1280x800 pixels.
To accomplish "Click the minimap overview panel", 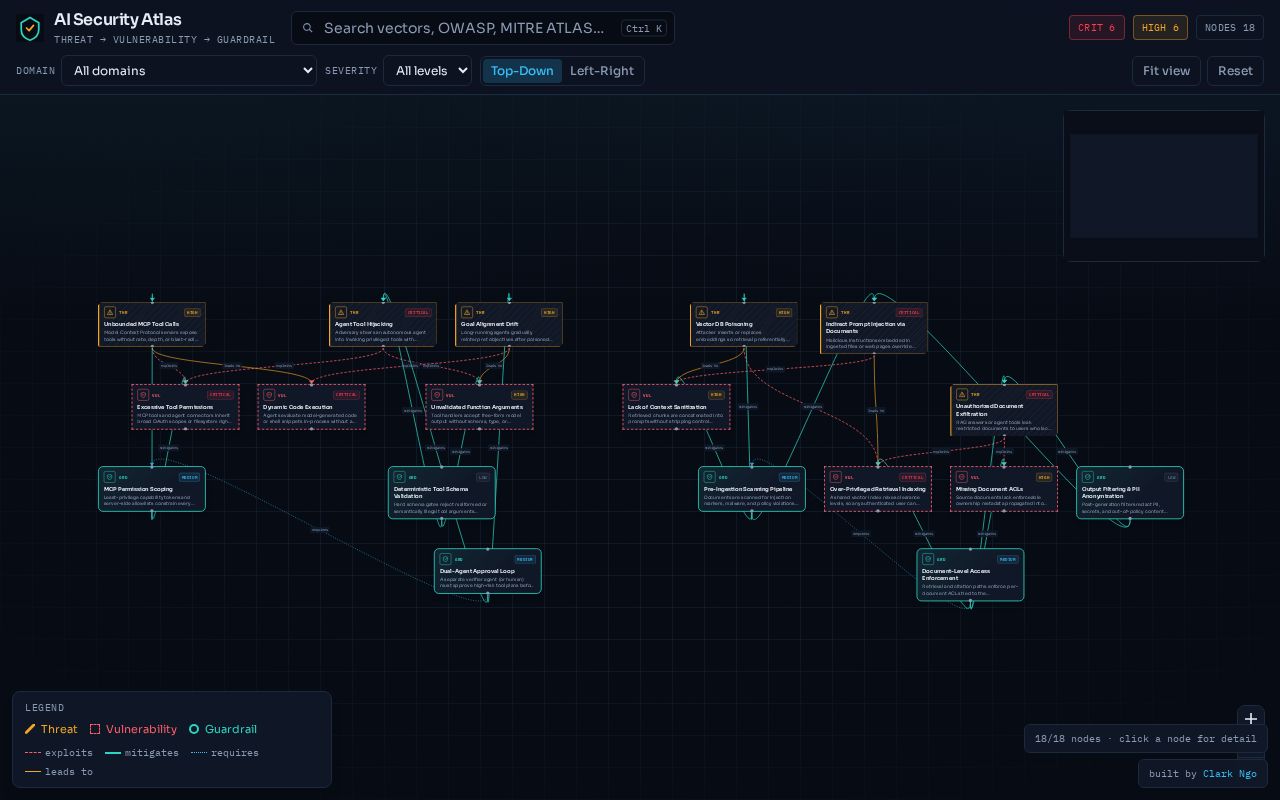I will click(x=1164, y=186).
